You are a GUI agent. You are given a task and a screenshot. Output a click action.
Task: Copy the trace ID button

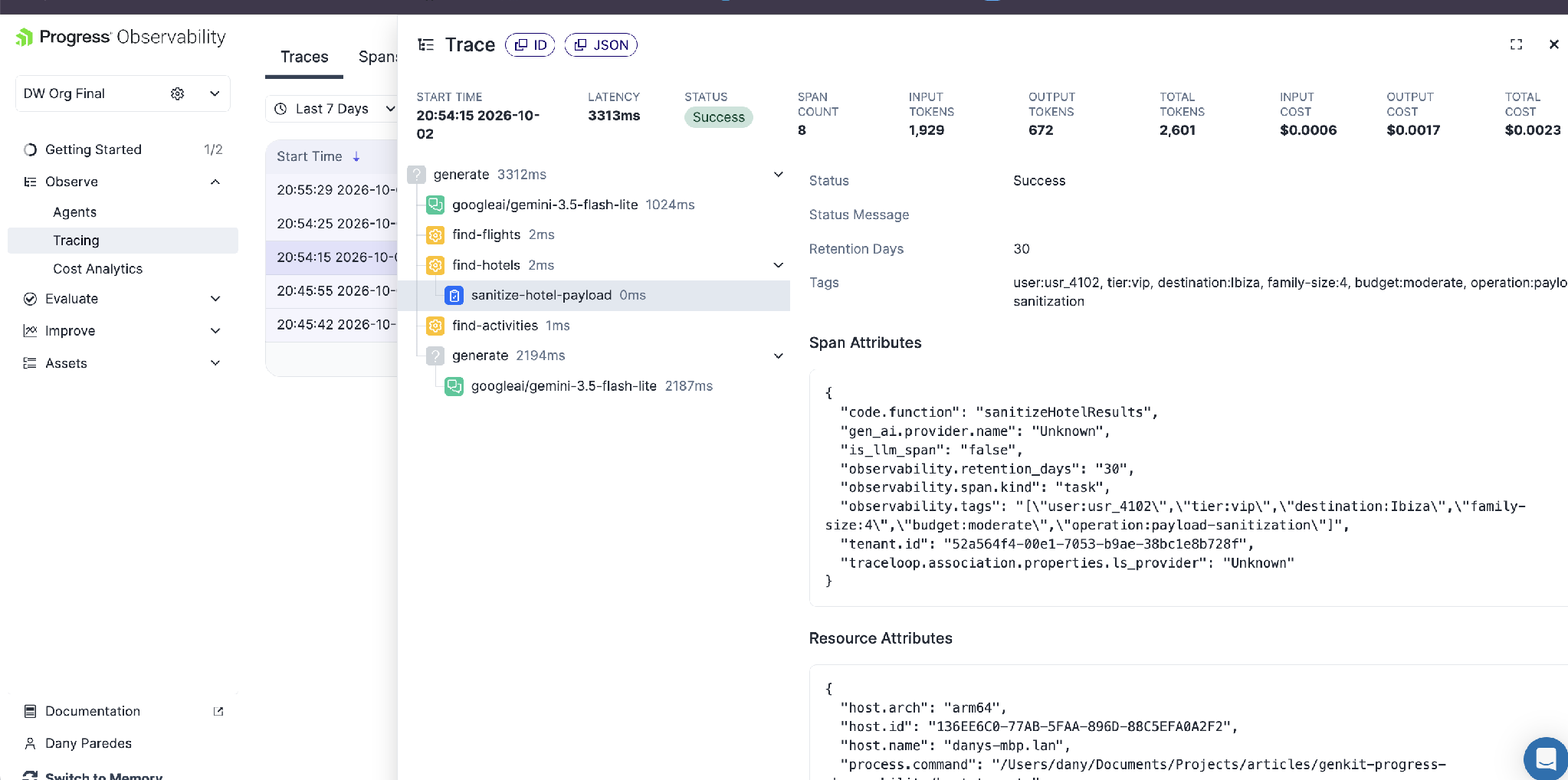(x=530, y=45)
